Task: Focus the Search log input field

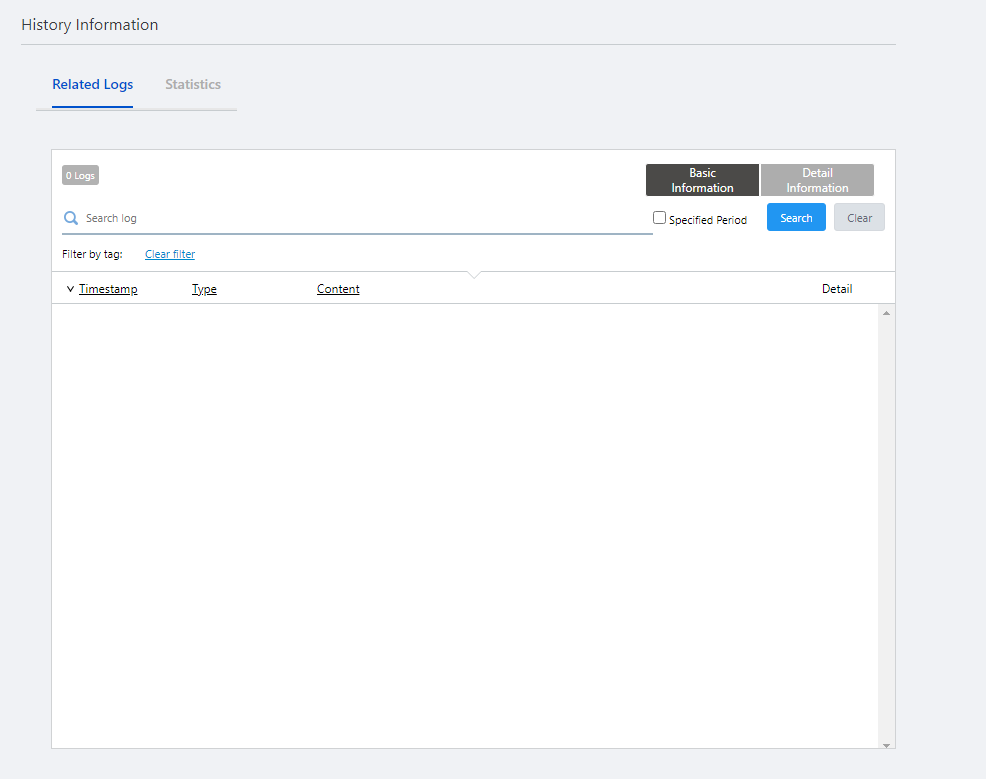Action: click(x=360, y=218)
